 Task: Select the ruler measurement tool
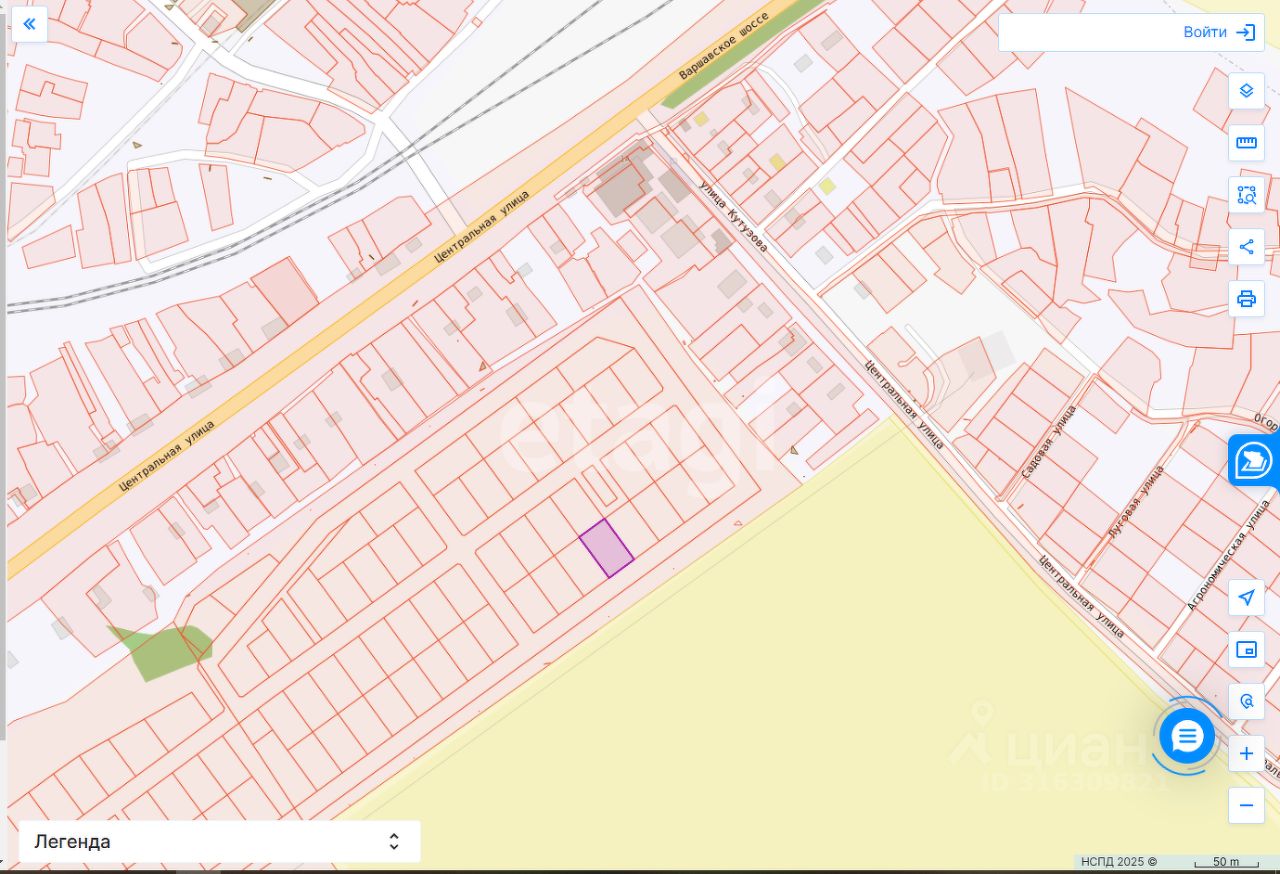pyautogui.click(x=1246, y=143)
